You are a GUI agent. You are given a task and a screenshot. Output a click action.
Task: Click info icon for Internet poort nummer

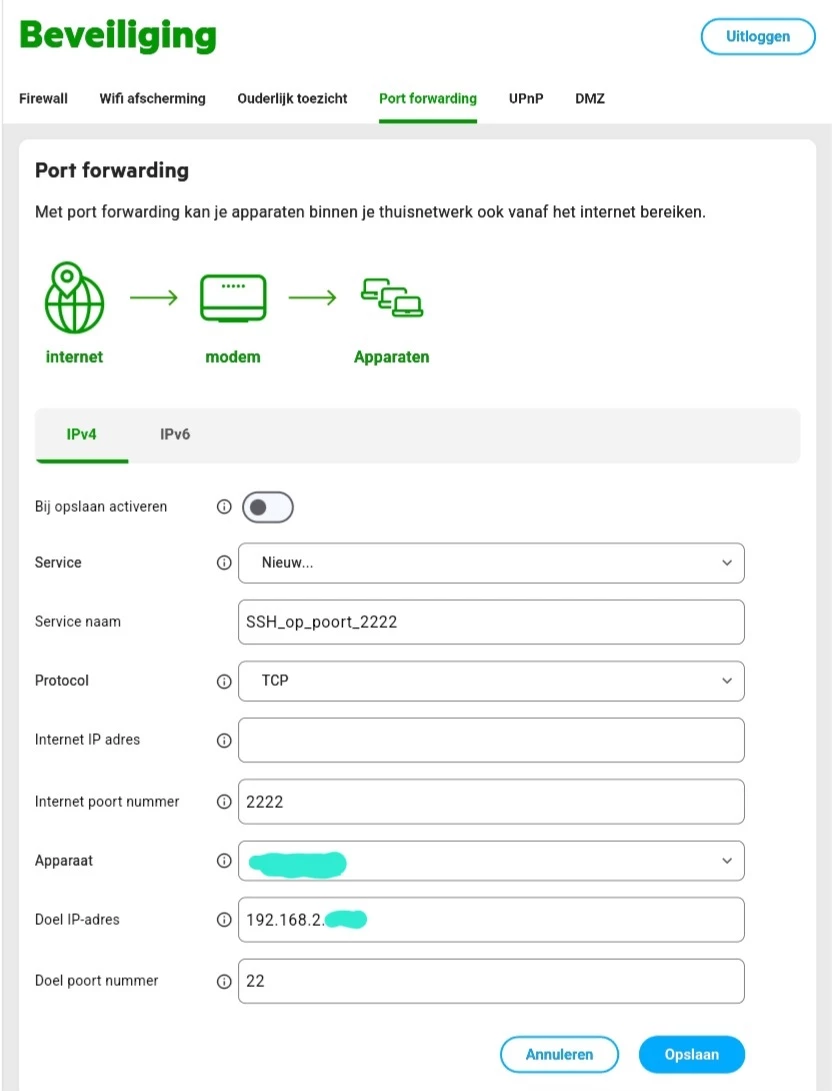click(x=224, y=802)
